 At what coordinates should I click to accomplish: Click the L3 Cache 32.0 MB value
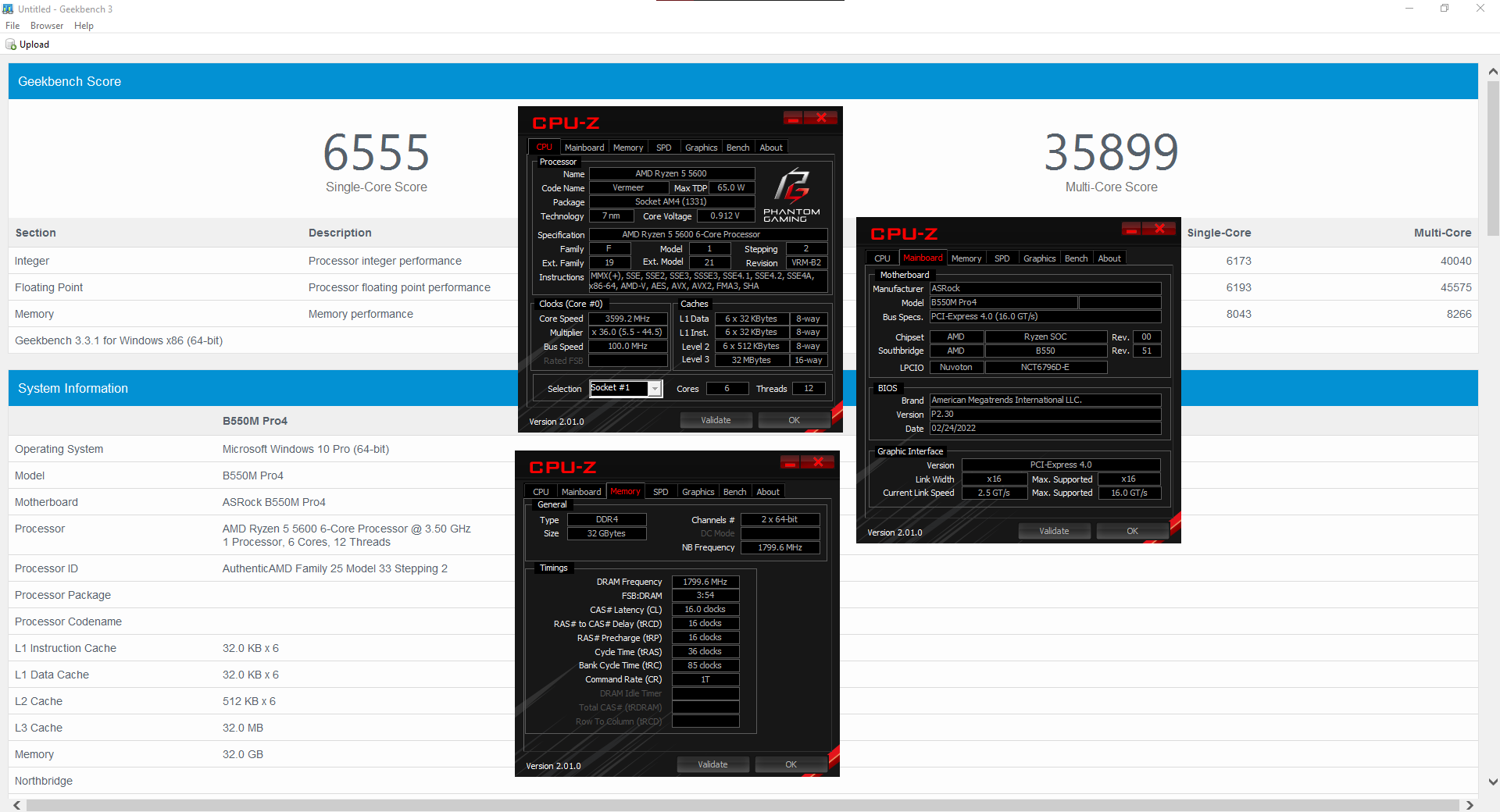point(243,728)
